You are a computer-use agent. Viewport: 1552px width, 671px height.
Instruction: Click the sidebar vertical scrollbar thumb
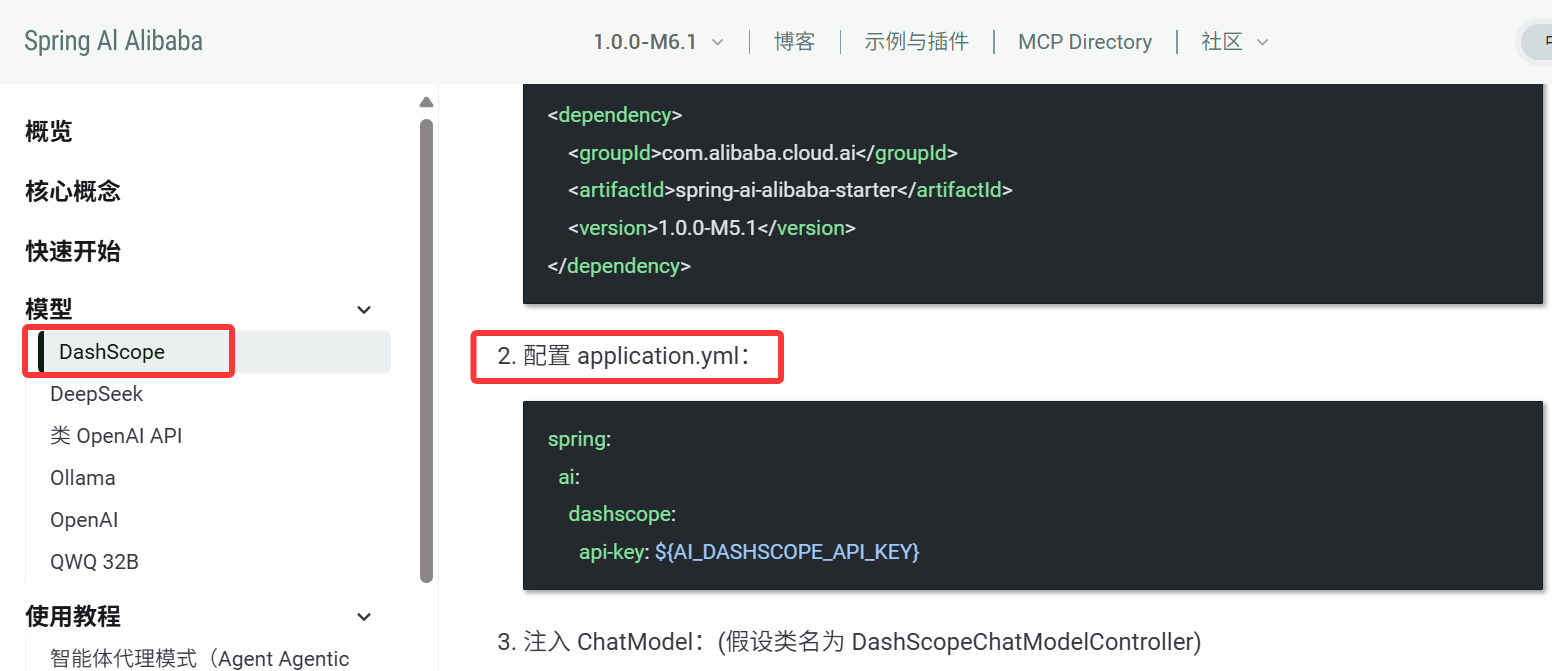(427, 350)
